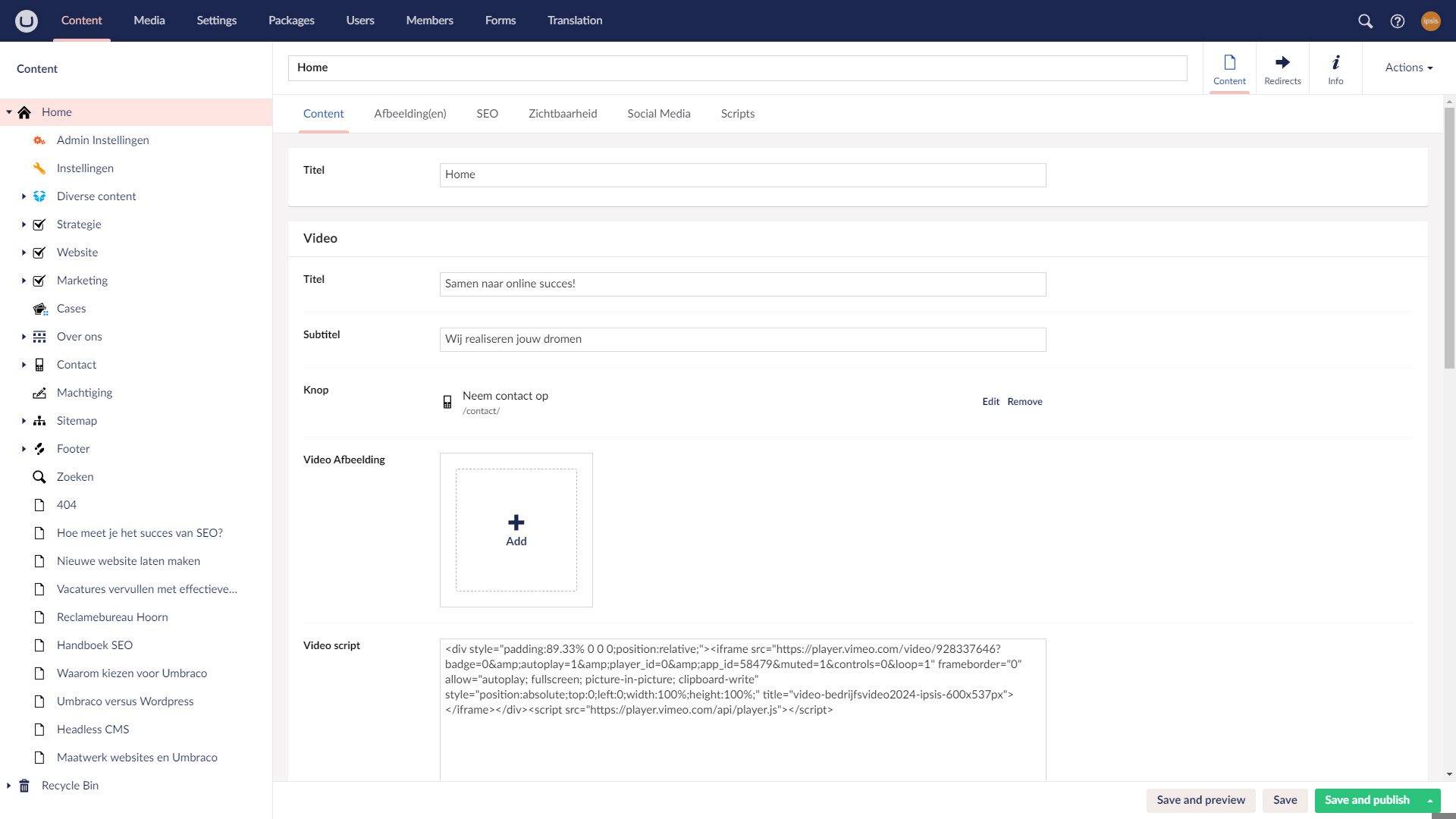1456x819 pixels.
Task: Click the Remove link for Knop
Action: [1025, 402]
